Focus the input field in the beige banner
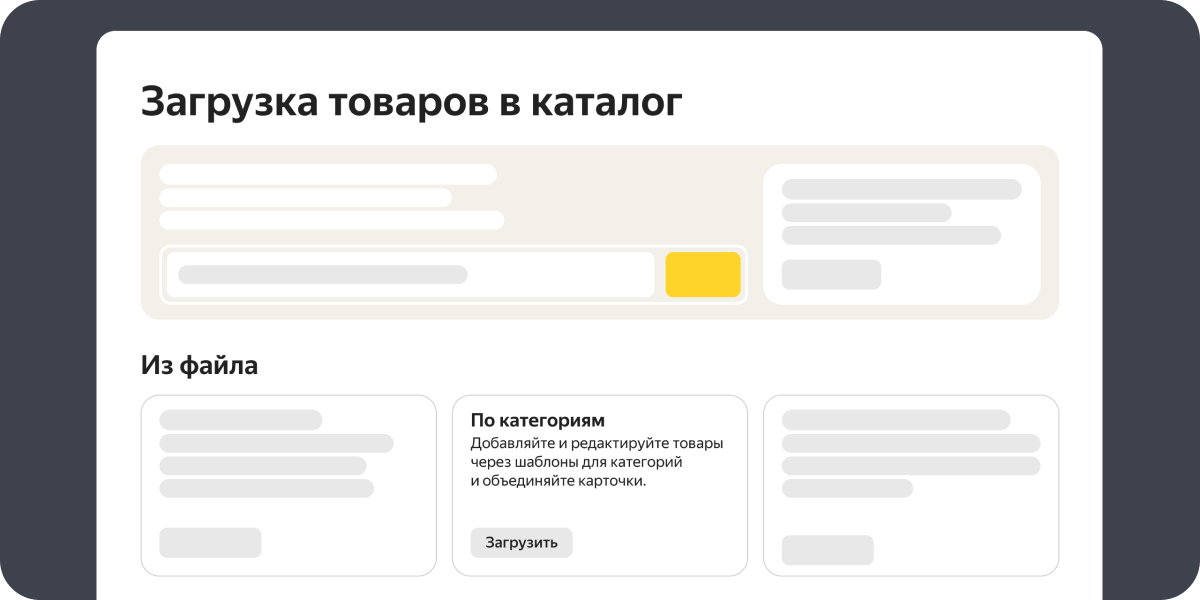The image size is (1200, 600). click(410, 275)
